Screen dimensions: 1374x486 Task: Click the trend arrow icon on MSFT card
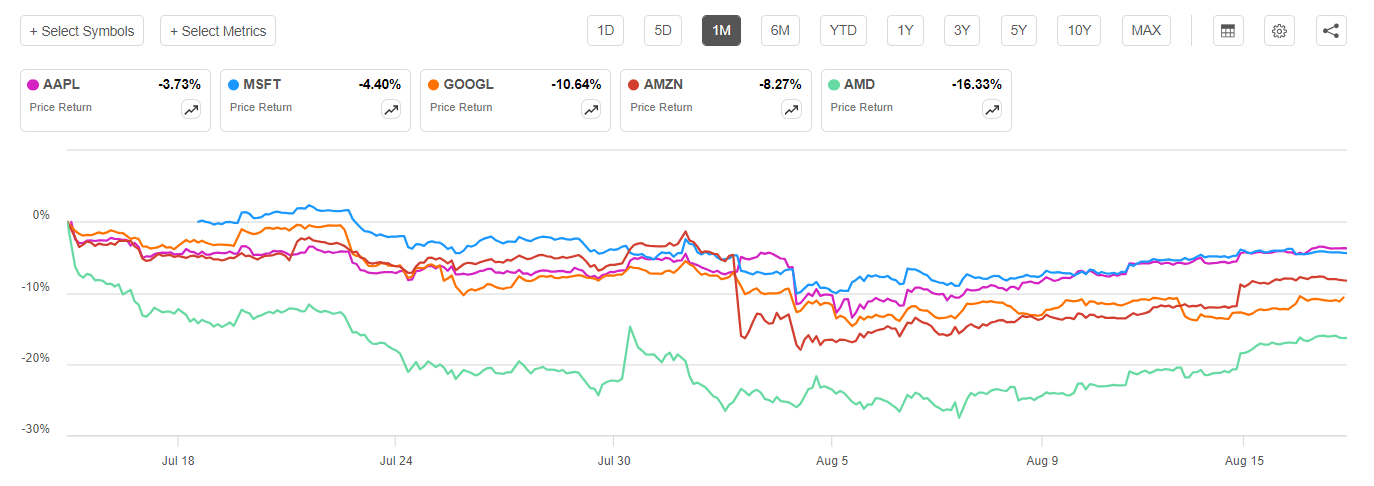(x=391, y=110)
